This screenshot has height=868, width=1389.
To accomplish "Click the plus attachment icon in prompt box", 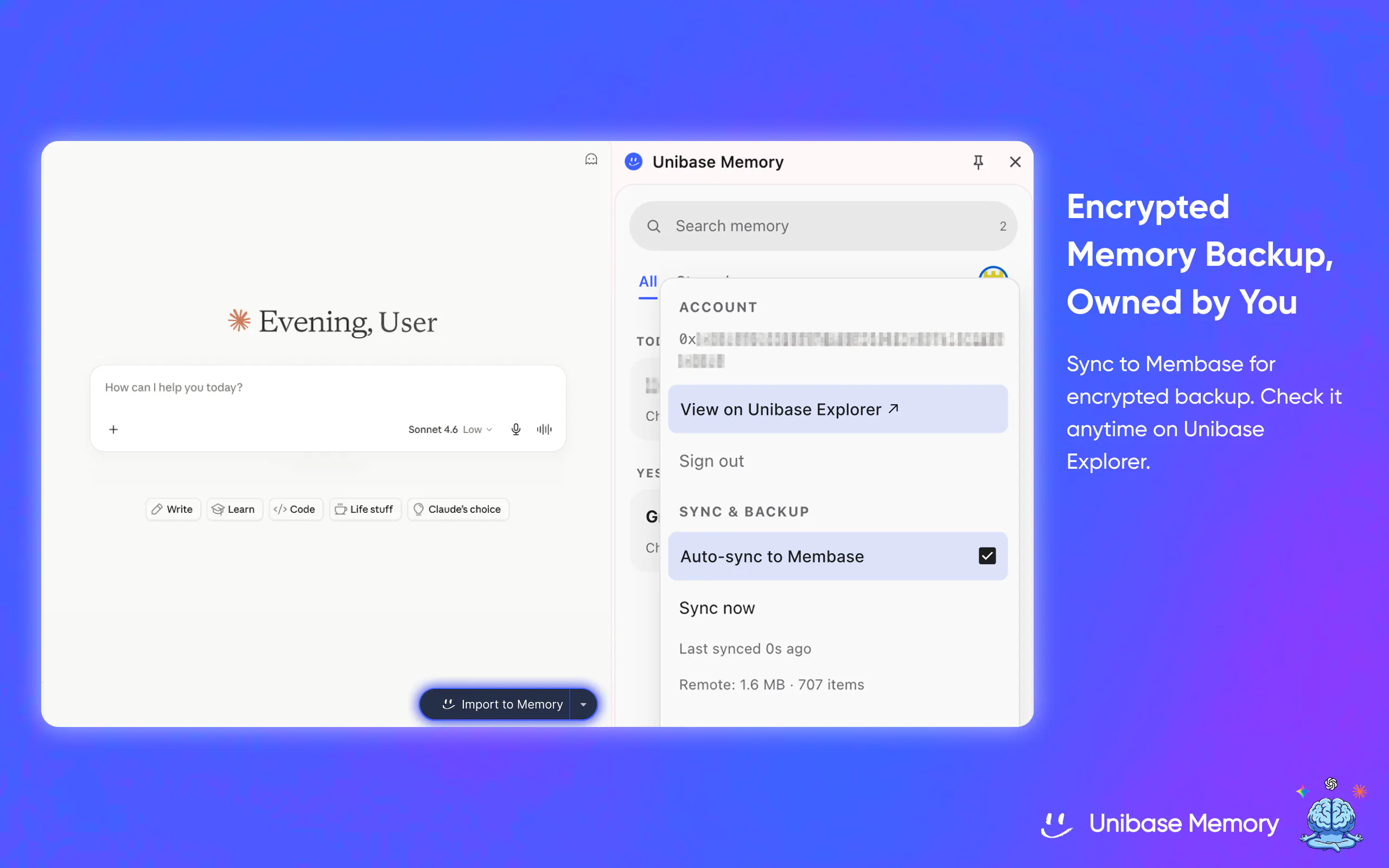I will tap(113, 430).
